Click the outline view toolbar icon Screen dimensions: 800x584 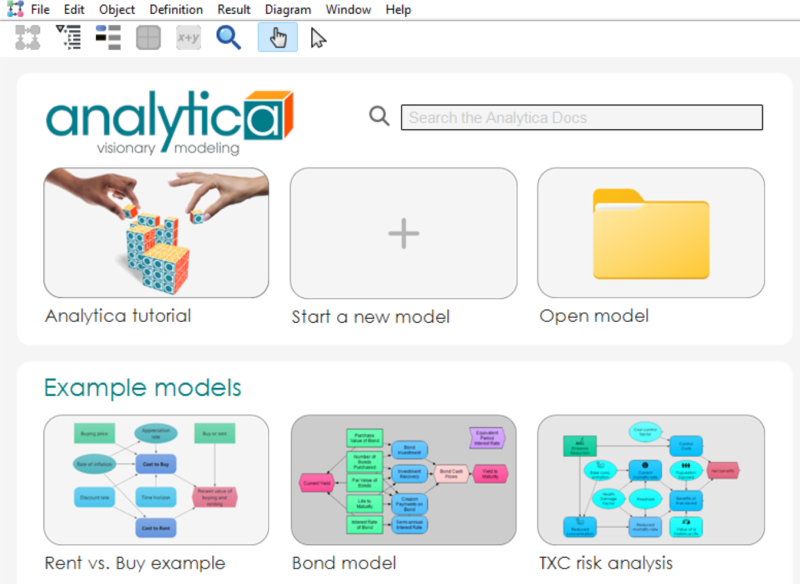click(x=68, y=38)
